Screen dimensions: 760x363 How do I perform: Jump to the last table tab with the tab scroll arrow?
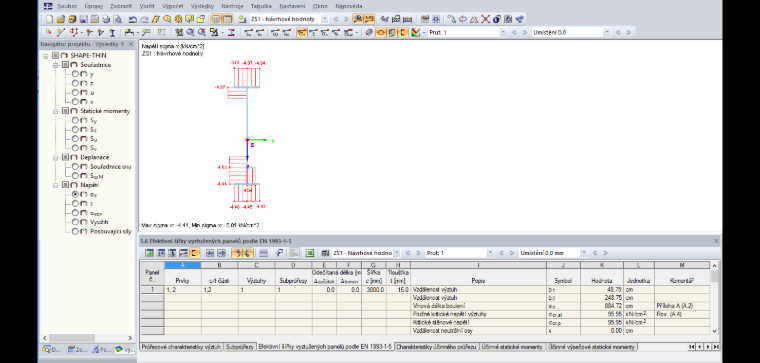point(716,347)
